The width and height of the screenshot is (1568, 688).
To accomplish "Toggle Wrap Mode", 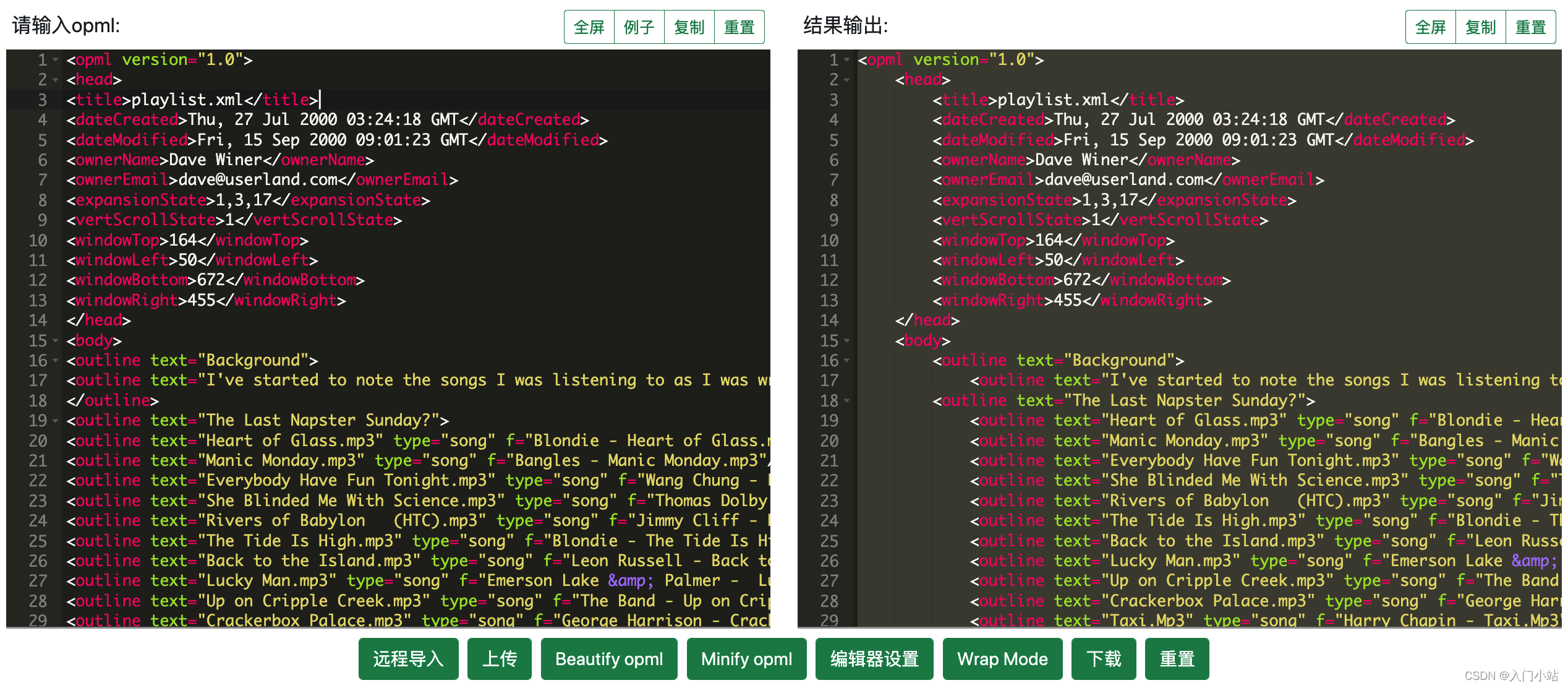I will [1002, 659].
